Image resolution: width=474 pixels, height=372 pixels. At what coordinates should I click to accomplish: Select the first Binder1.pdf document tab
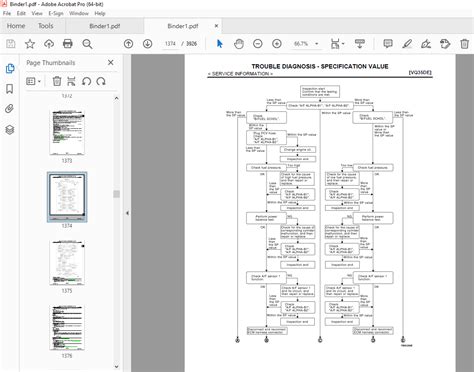coord(105,26)
